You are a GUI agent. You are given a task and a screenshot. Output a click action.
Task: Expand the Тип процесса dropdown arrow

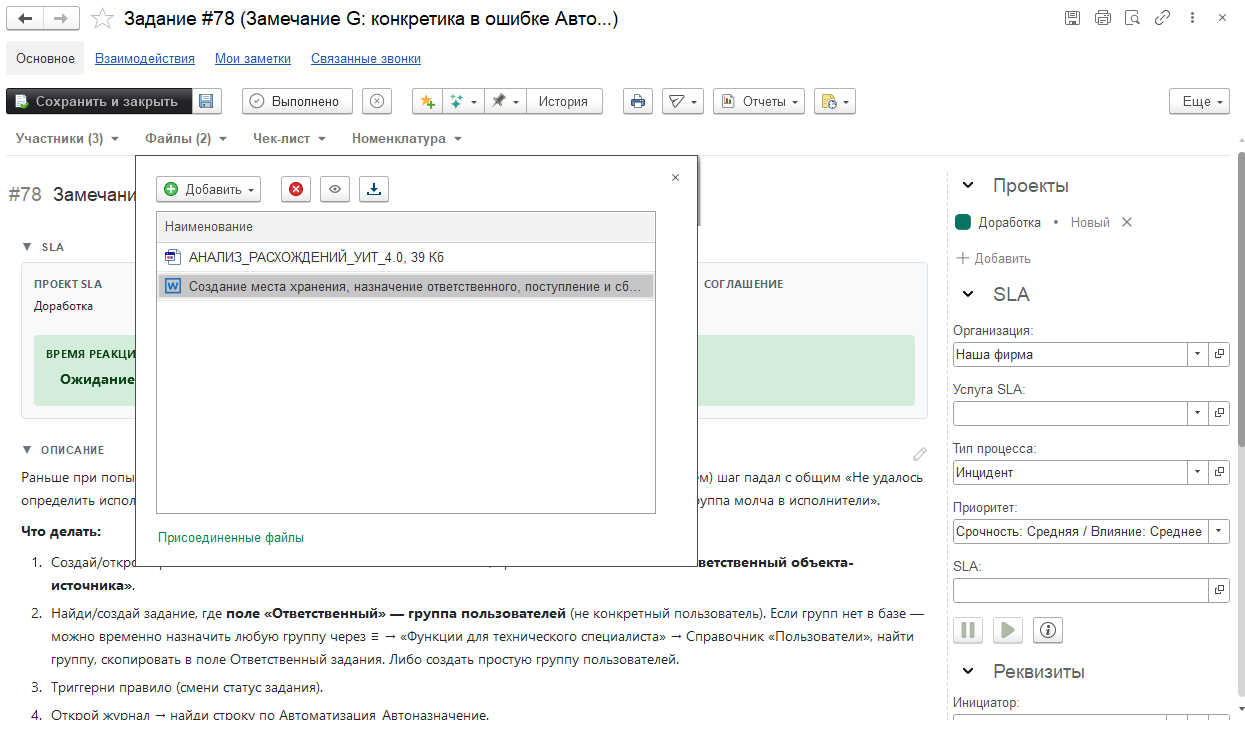pos(1198,472)
